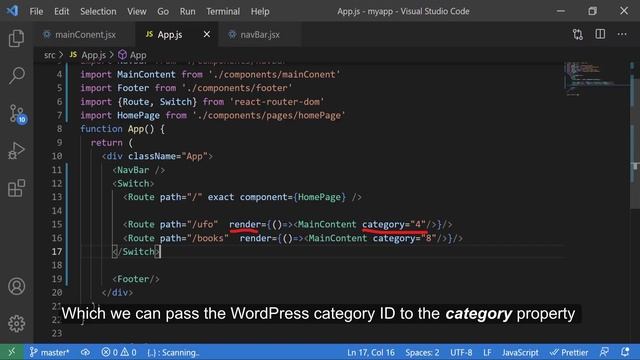Image resolution: width=640 pixels, height=360 pixels.
Task: Click line number 15 in gutter
Action: (x=57, y=224)
